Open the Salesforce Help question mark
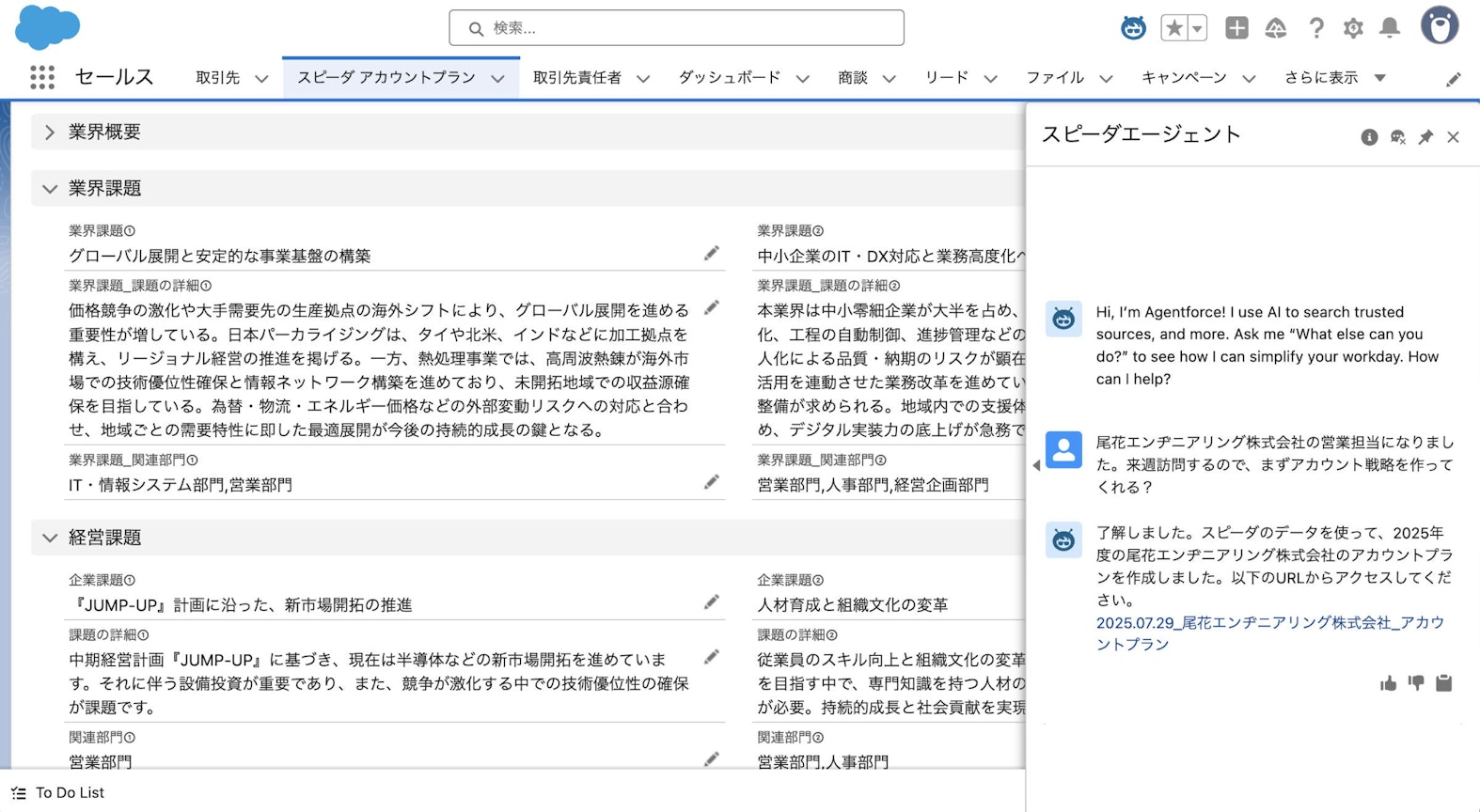Screen dimensions: 1480x812 pos(1316,28)
